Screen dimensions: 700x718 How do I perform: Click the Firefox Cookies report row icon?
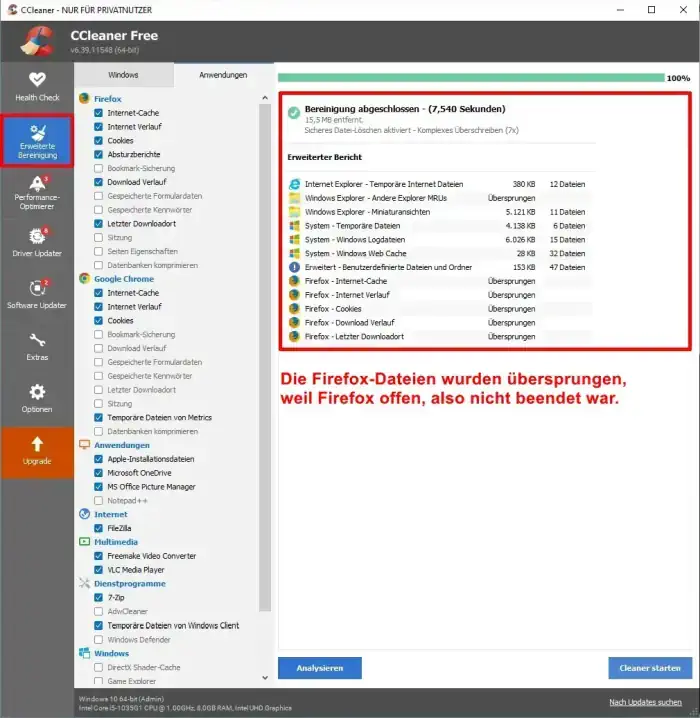pyautogui.click(x=294, y=309)
